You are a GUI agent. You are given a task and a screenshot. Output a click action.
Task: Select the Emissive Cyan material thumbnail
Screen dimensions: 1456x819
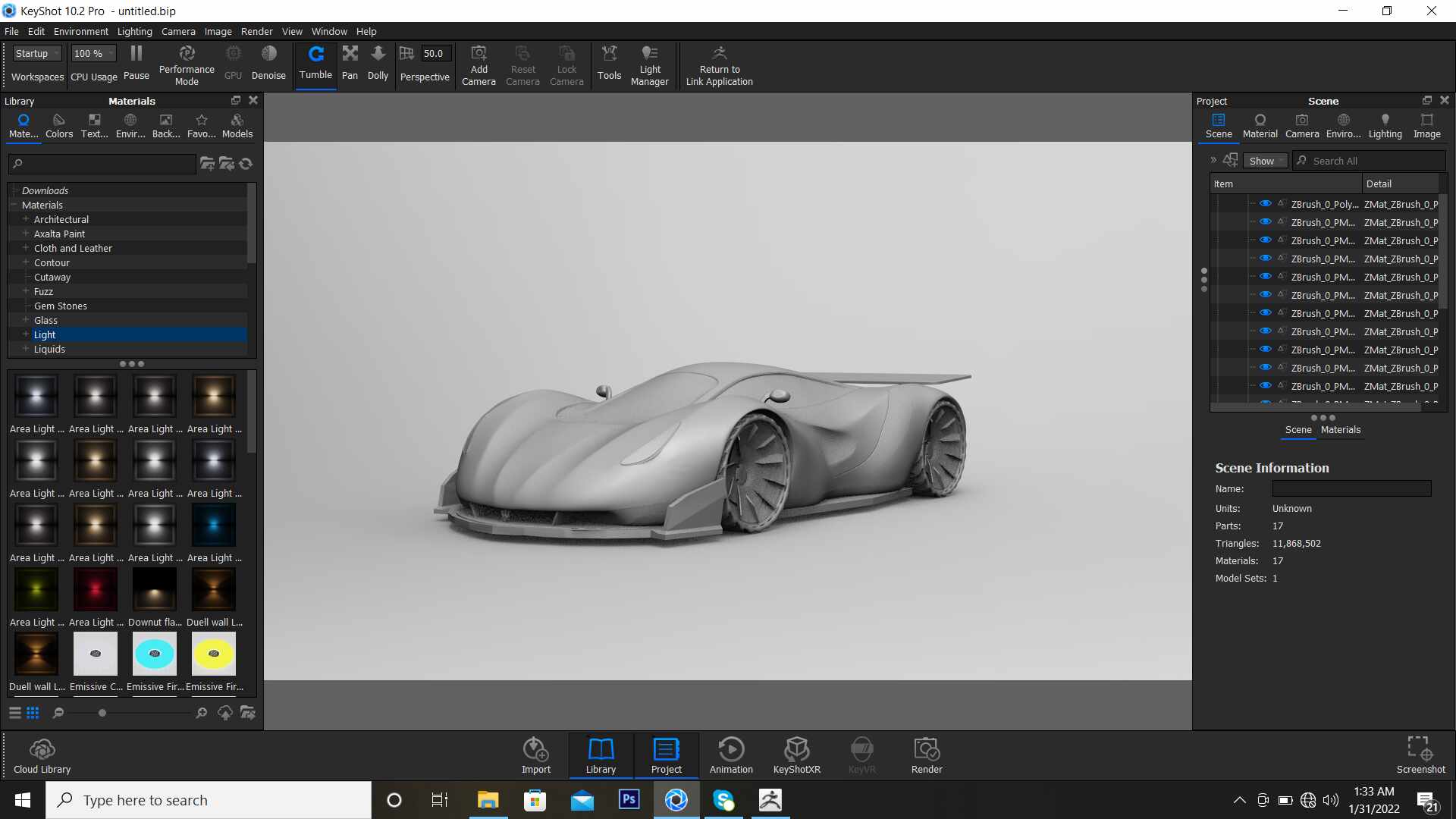155,654
